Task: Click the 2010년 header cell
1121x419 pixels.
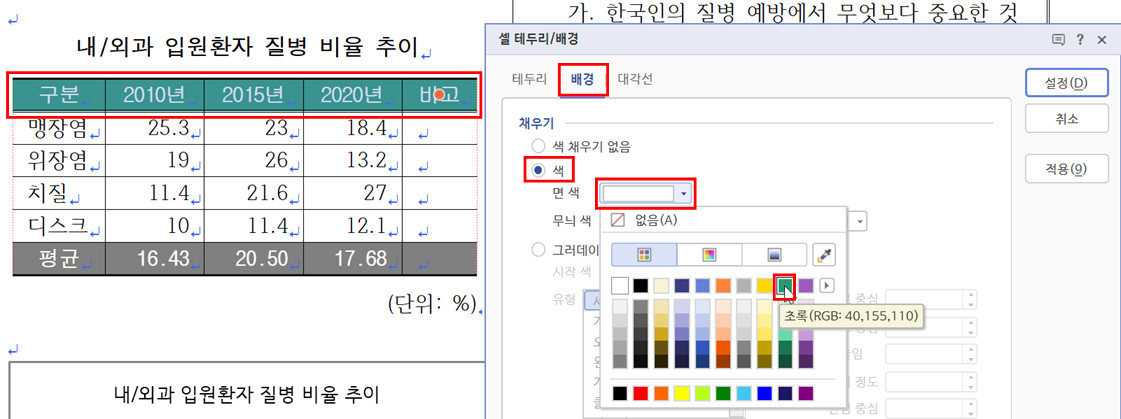Action: click(x=154, y=94)
